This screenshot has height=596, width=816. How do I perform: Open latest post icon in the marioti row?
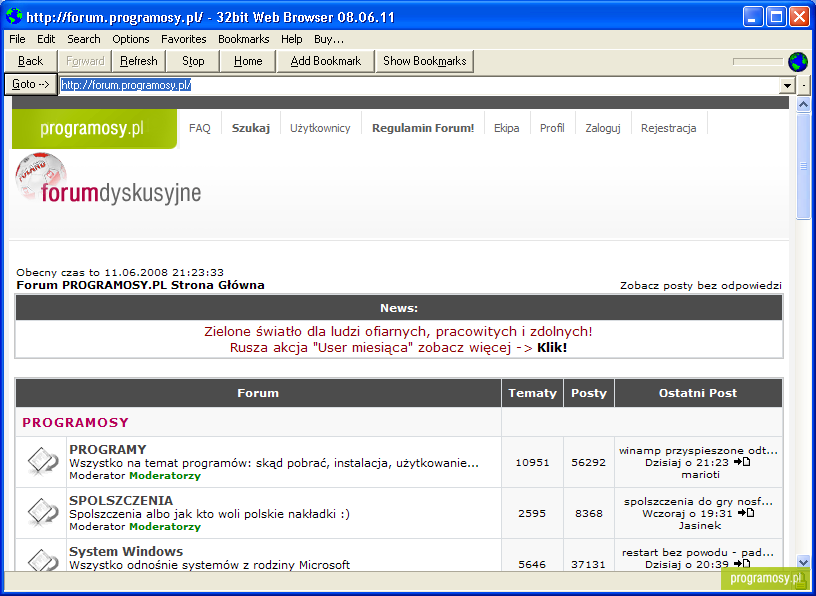click(x=743, y=462)
